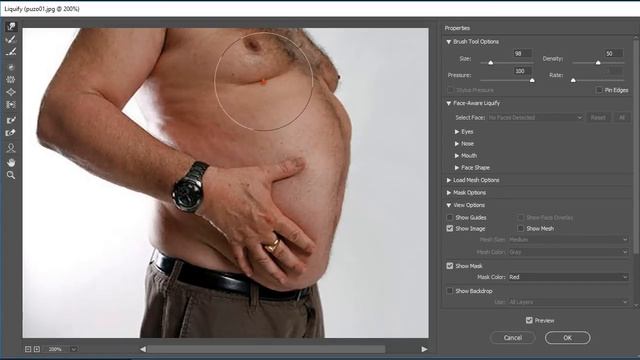The height and width of the screenshot is (360, 640).
Task: Select the Smooth tool
Action: point(11,52)
